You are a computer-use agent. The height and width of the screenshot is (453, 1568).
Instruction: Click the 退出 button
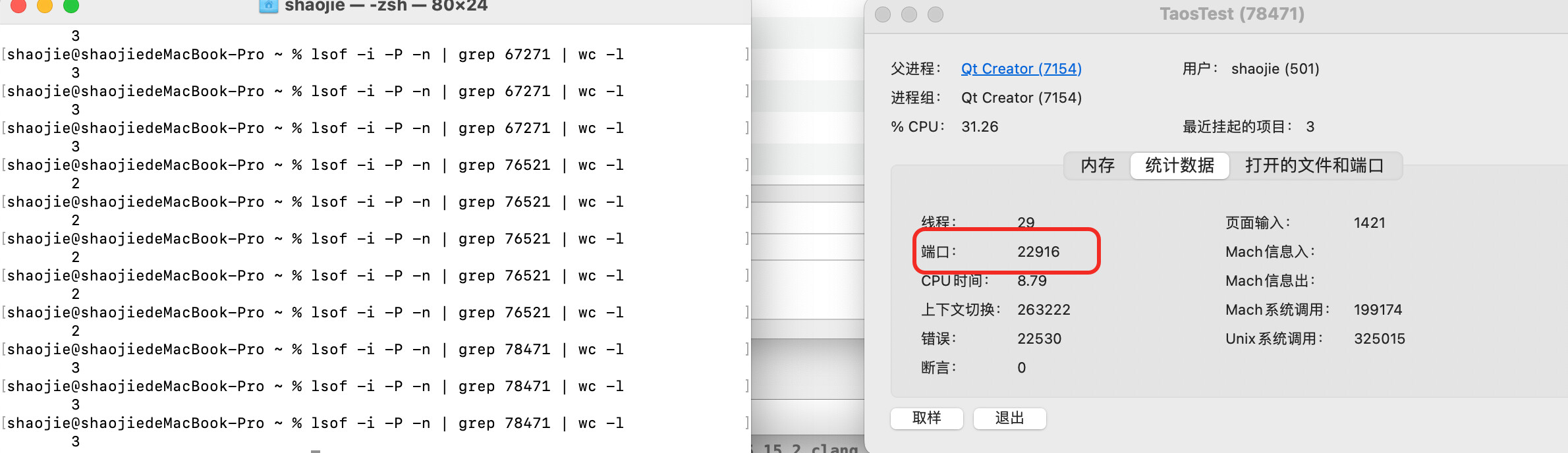click(1009, 418)
